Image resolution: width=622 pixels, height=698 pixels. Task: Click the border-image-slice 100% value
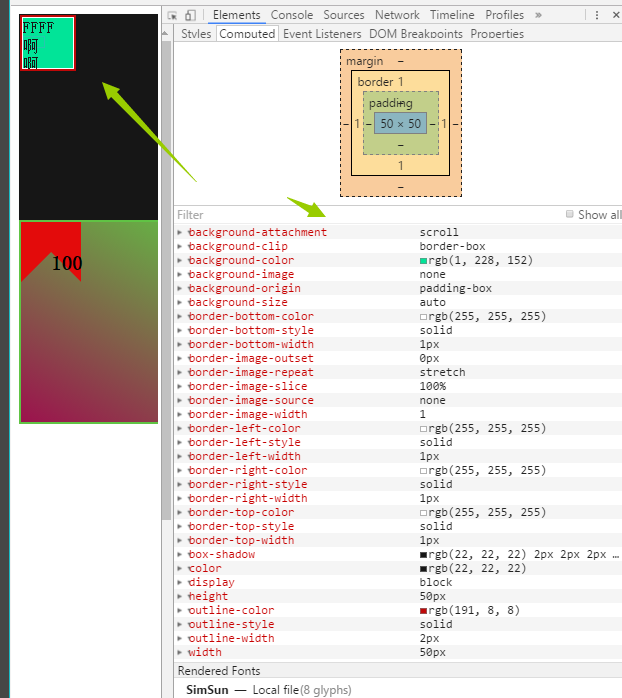coord(433,386)
